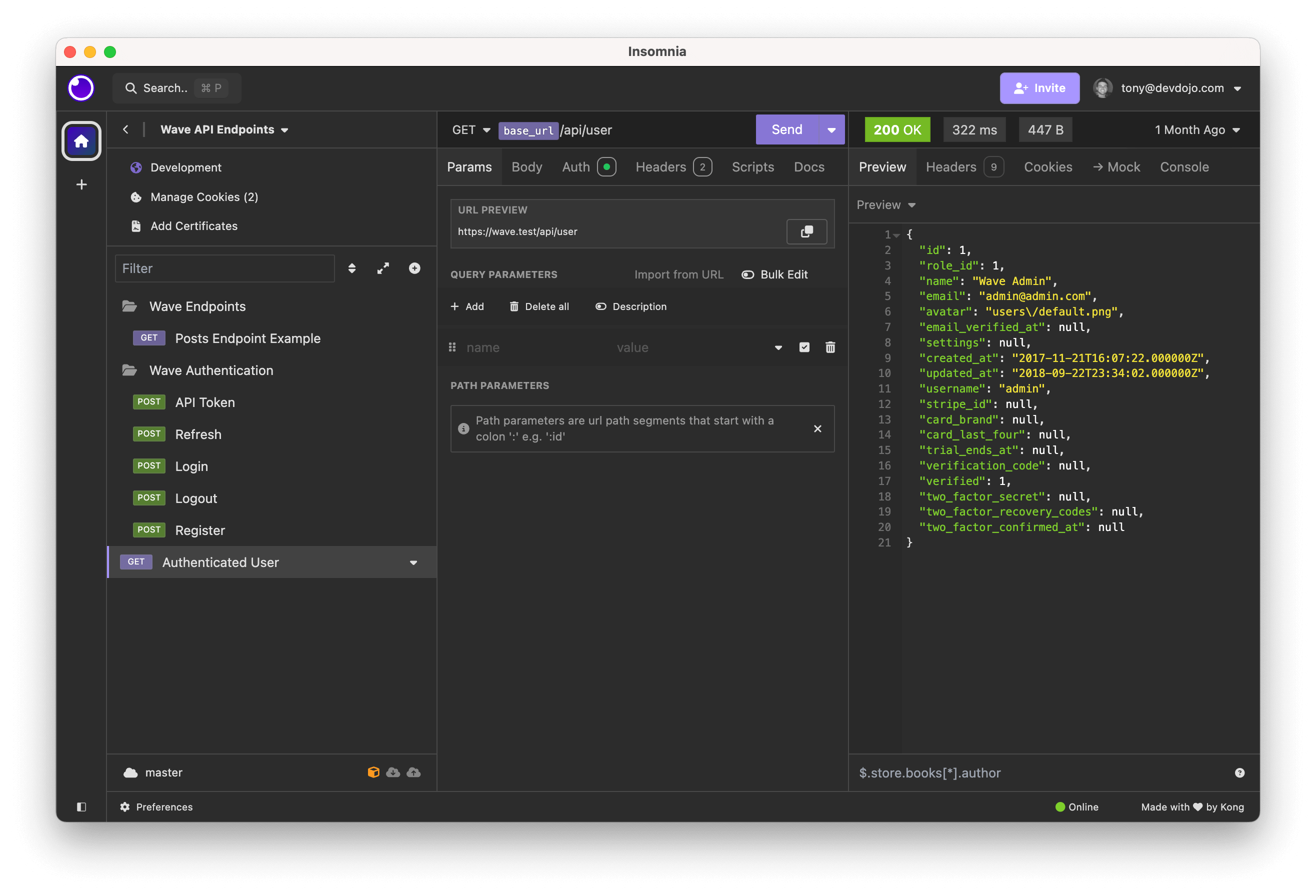Click the Send button for GET request

pos(786,129)
